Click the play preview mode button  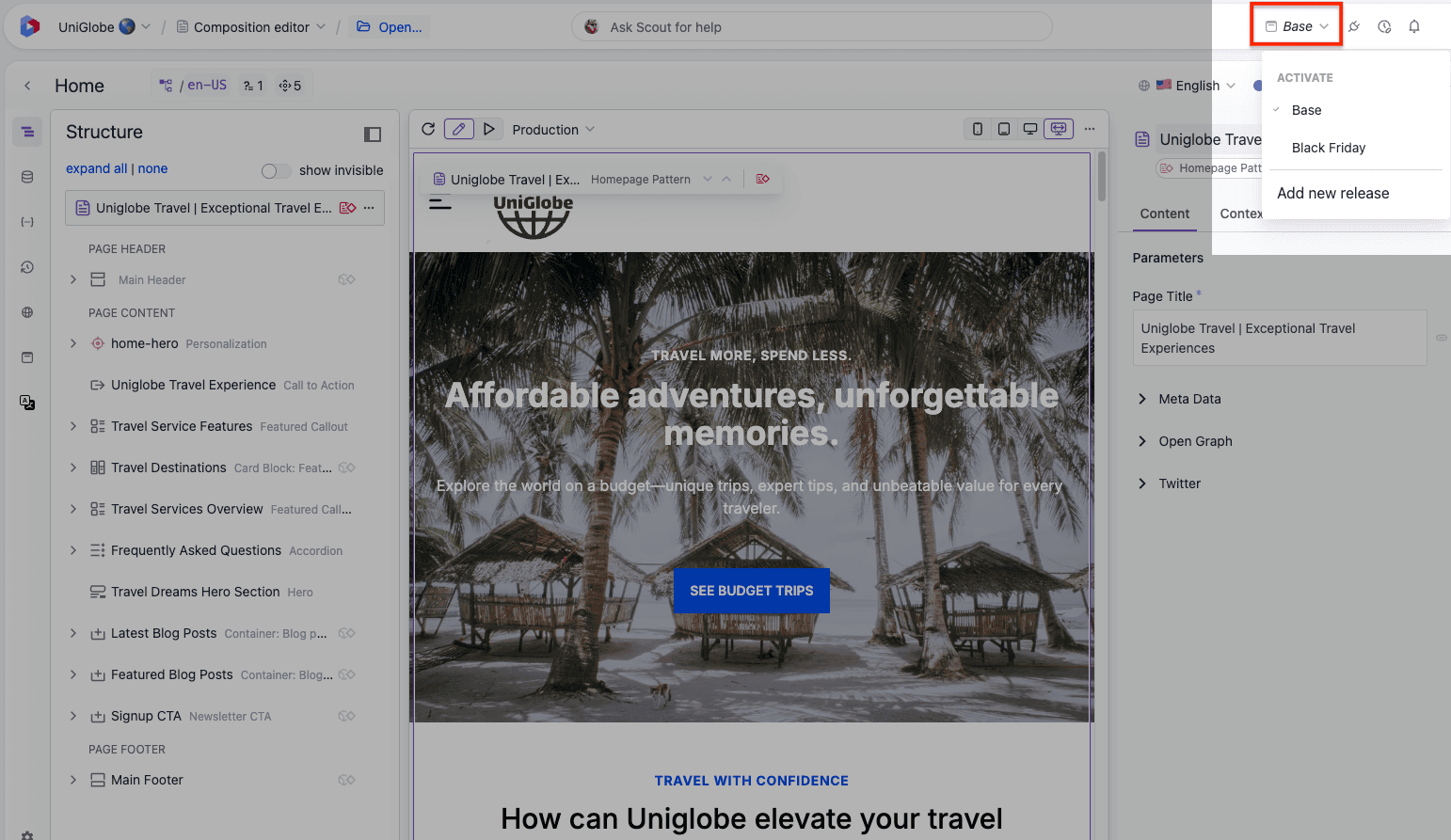488,129
